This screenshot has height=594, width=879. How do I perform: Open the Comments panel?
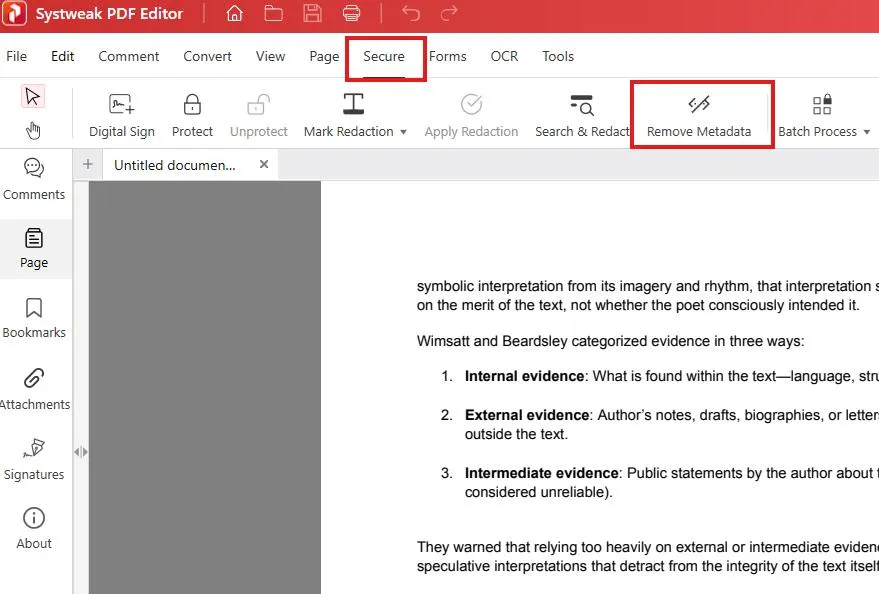tap(34, 181)
